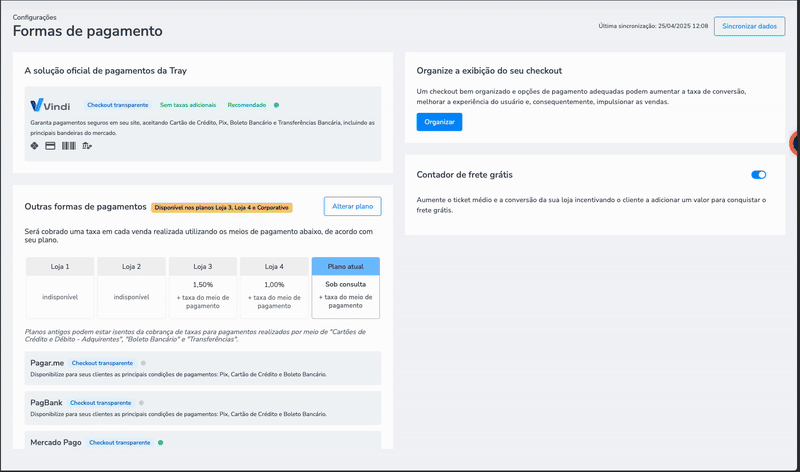Click the 'Contador de frete grátis' heading
Screen dimensions: 800x472
click(x=464, y=175)
